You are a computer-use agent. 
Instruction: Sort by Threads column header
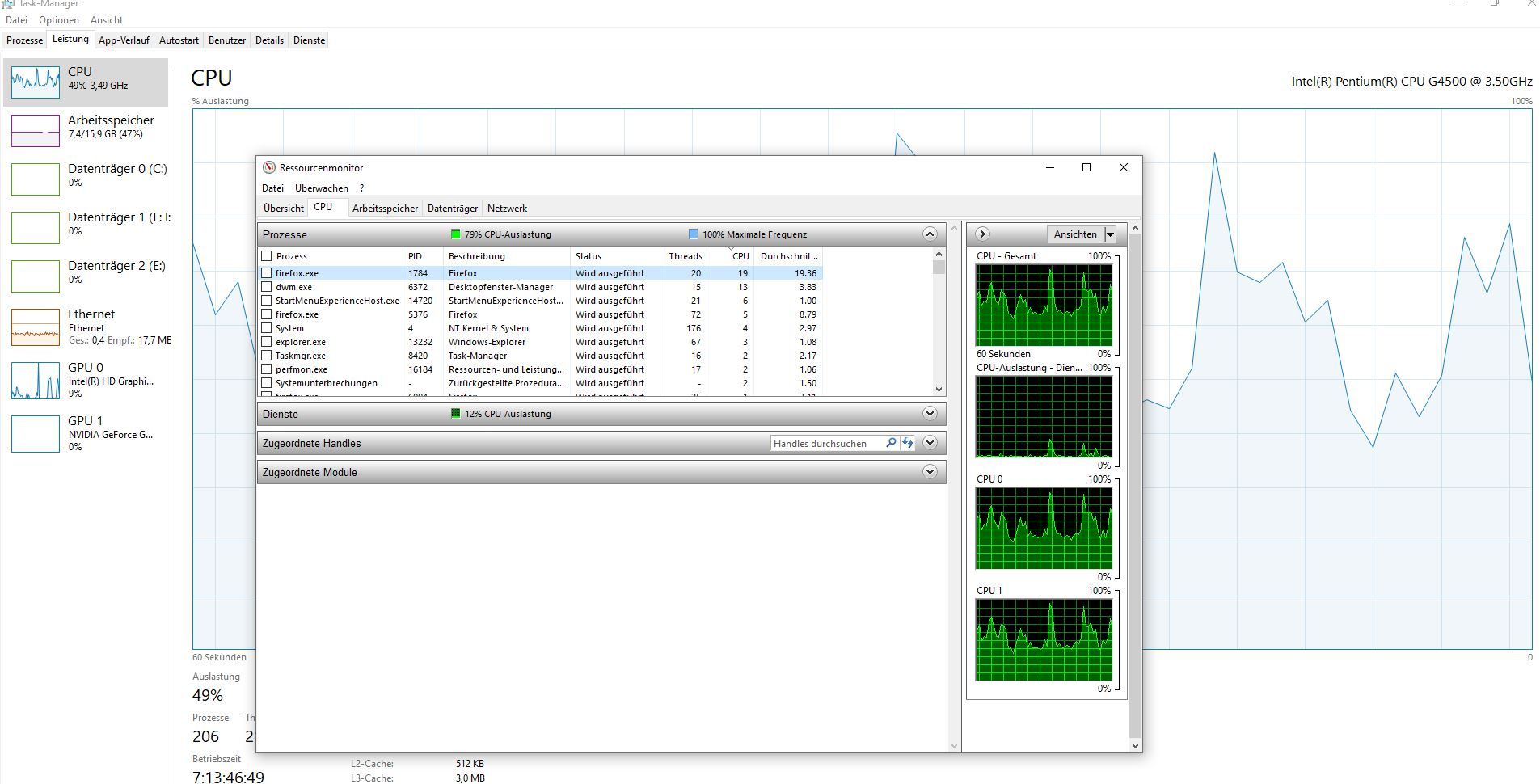[x=683, y=256]
